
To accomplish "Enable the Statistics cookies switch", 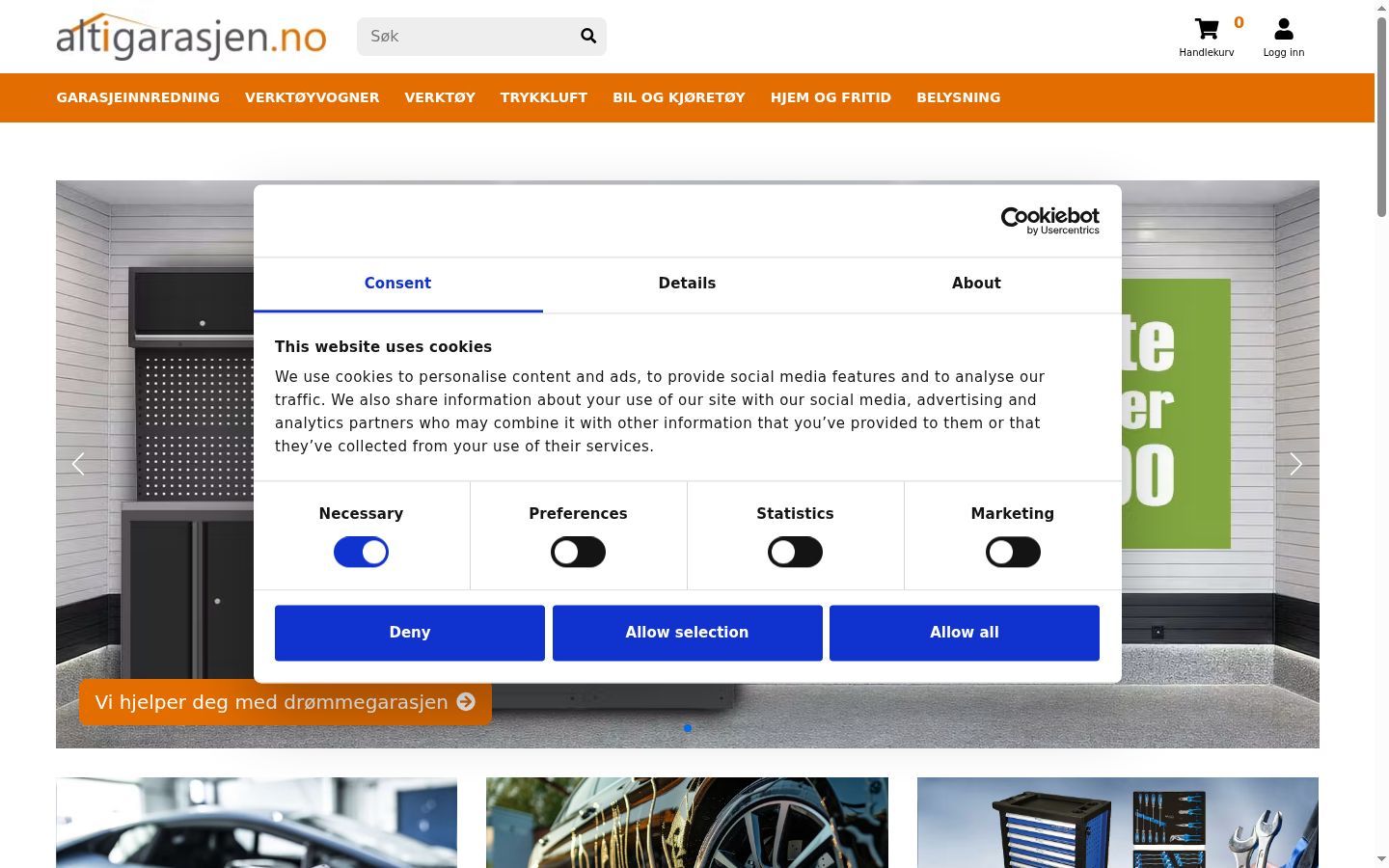I will [x=795, y=552].
